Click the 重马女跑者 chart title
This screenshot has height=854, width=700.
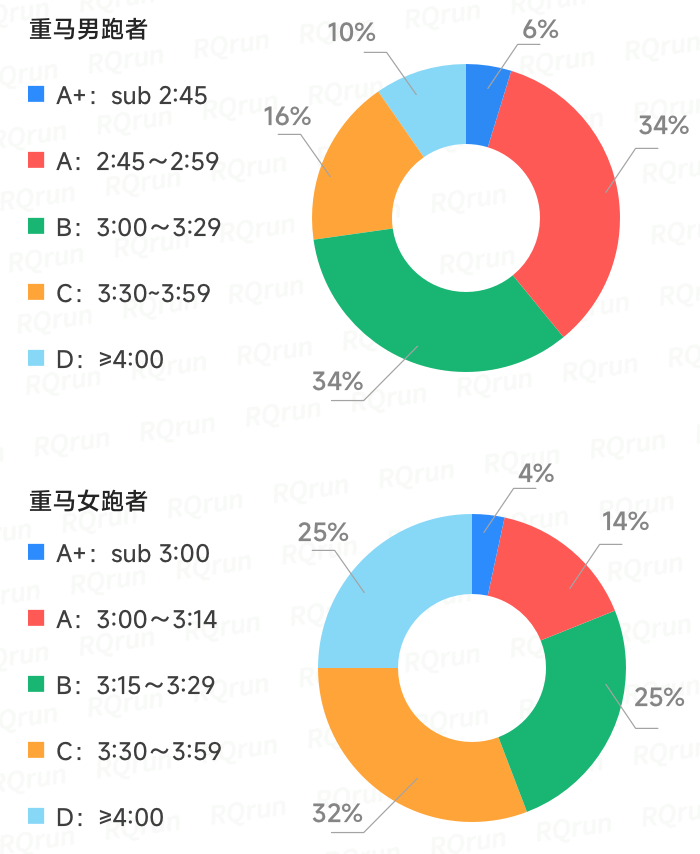click(88, 500)
